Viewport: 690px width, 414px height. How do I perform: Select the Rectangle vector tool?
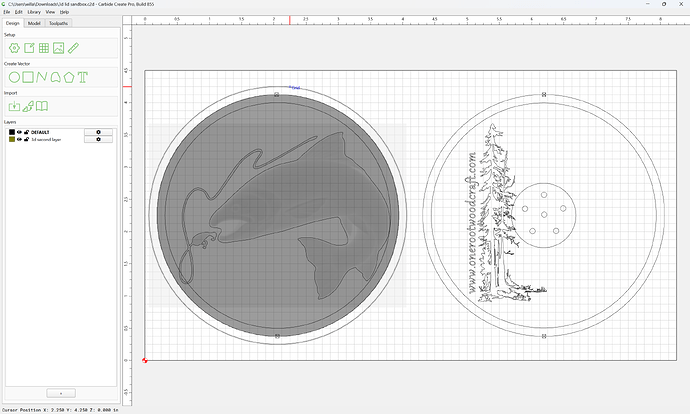coord(28,77)
